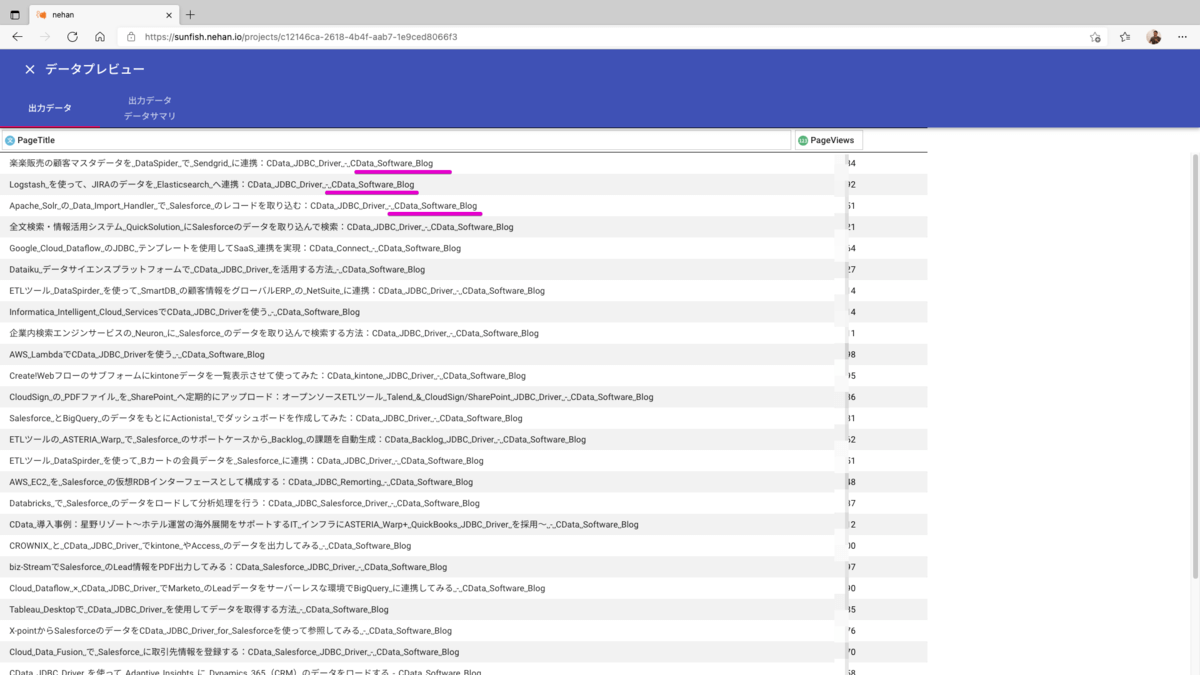
Task: Select the PageViews column header
Action: (829, 141)
